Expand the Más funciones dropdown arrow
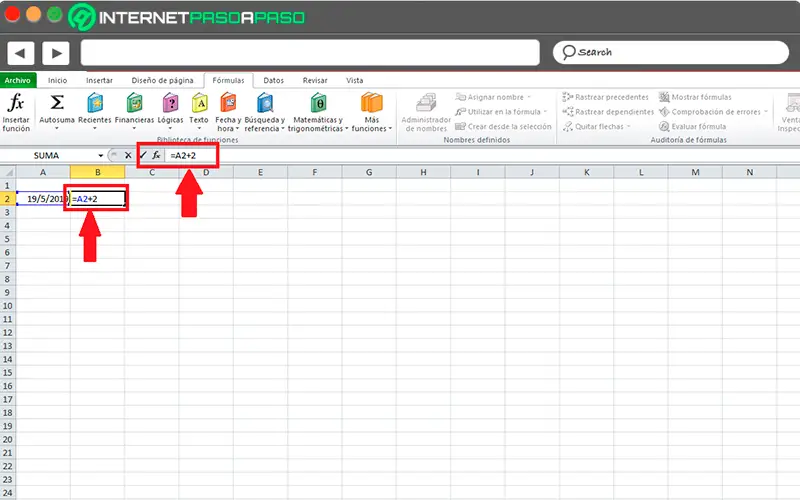The image size is (800, 500). click(x=390, y=129)
